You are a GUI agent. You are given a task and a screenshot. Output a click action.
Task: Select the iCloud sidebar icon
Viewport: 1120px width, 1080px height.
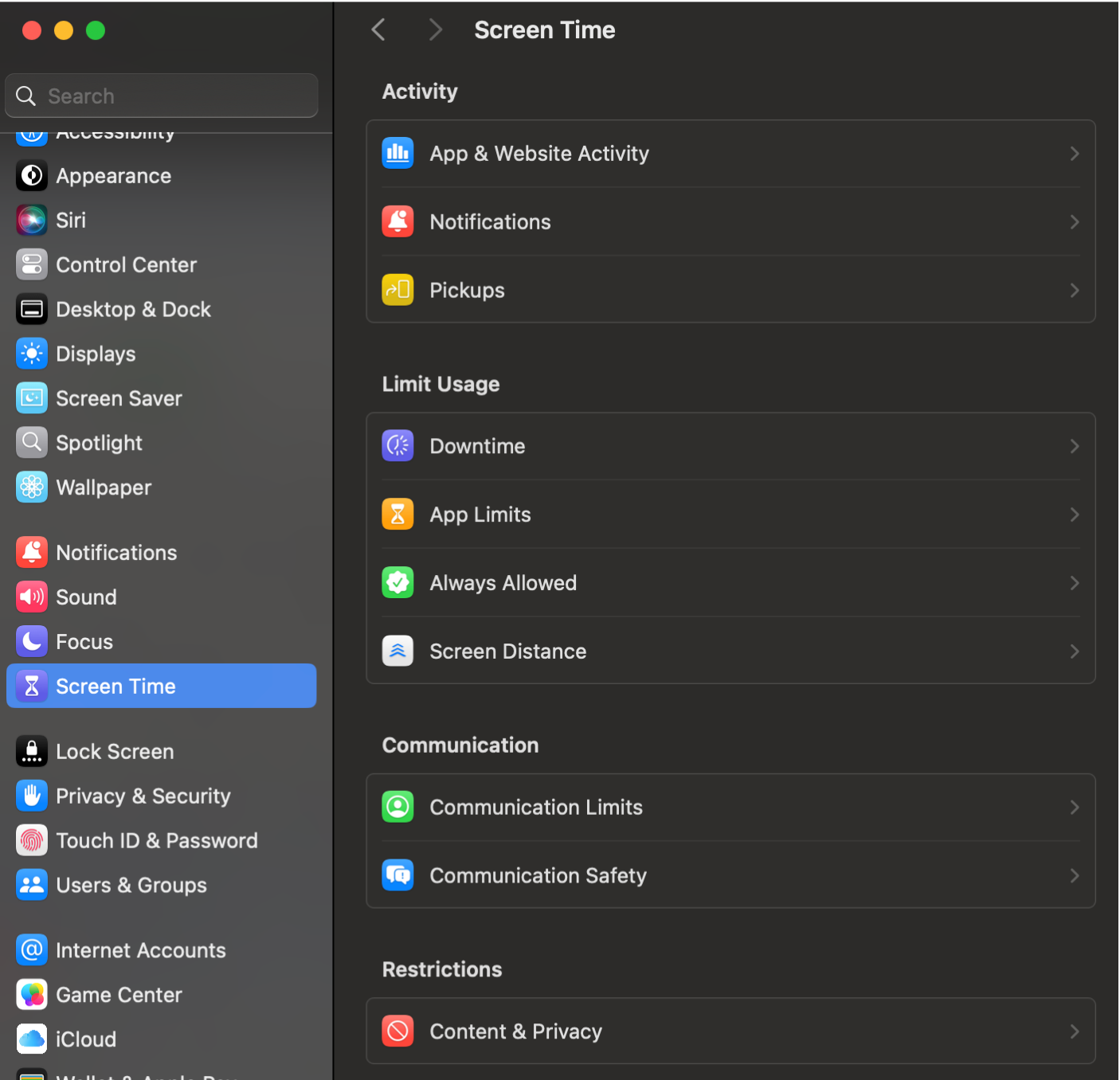coord(32,1039)
